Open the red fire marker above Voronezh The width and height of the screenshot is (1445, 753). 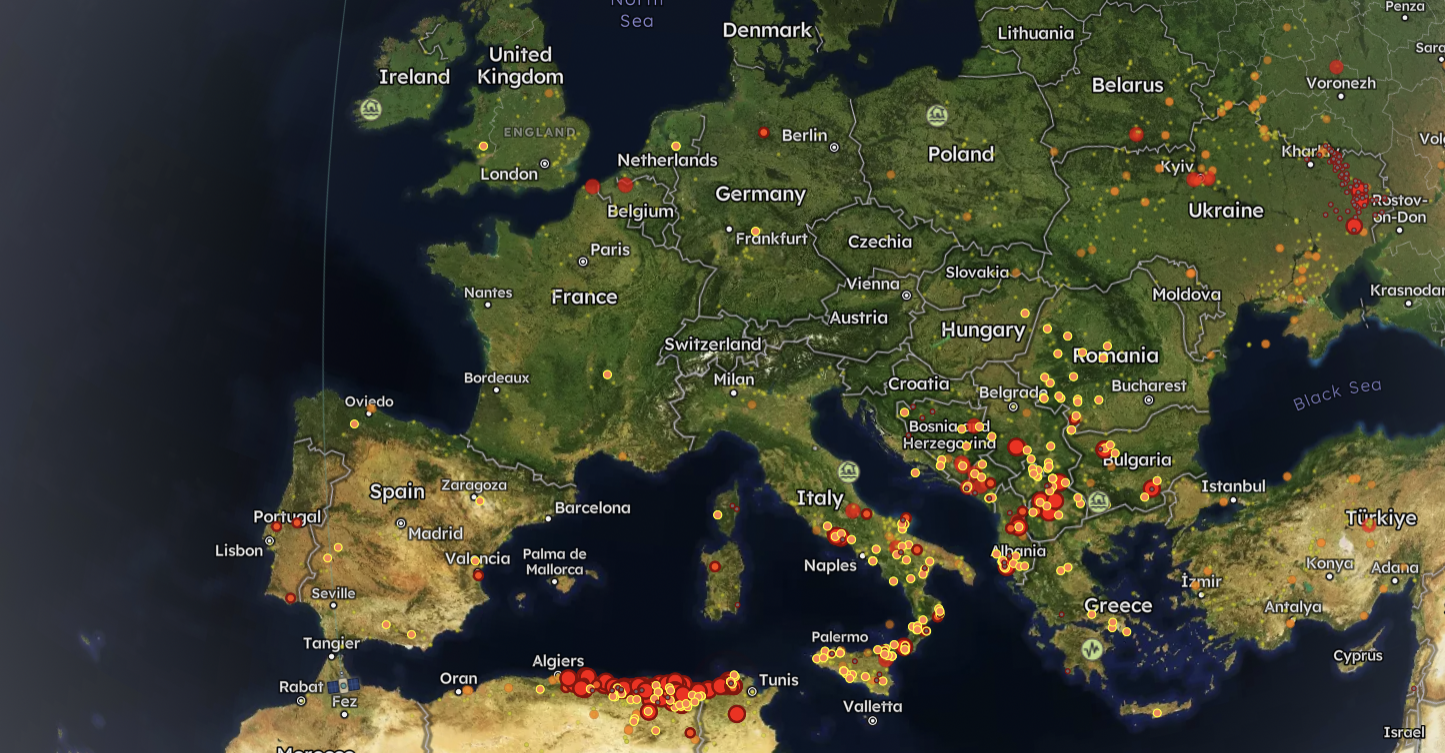pyautogui.click(x=1336, y=66)
